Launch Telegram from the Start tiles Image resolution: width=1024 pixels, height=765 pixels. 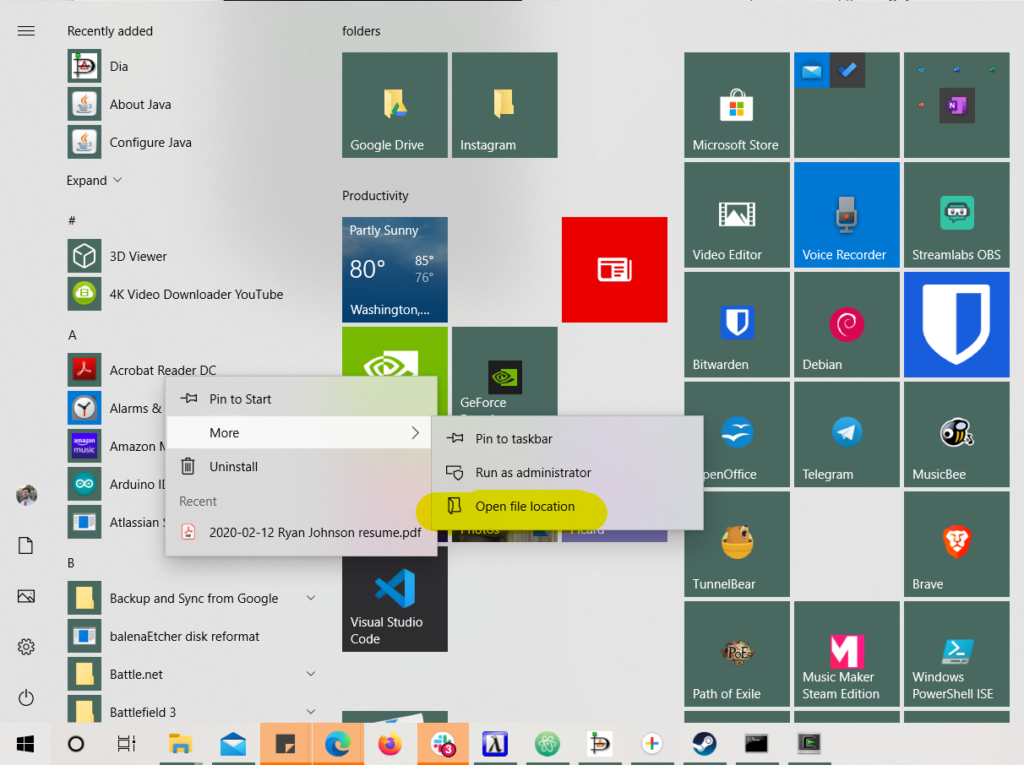pos(846,435)
